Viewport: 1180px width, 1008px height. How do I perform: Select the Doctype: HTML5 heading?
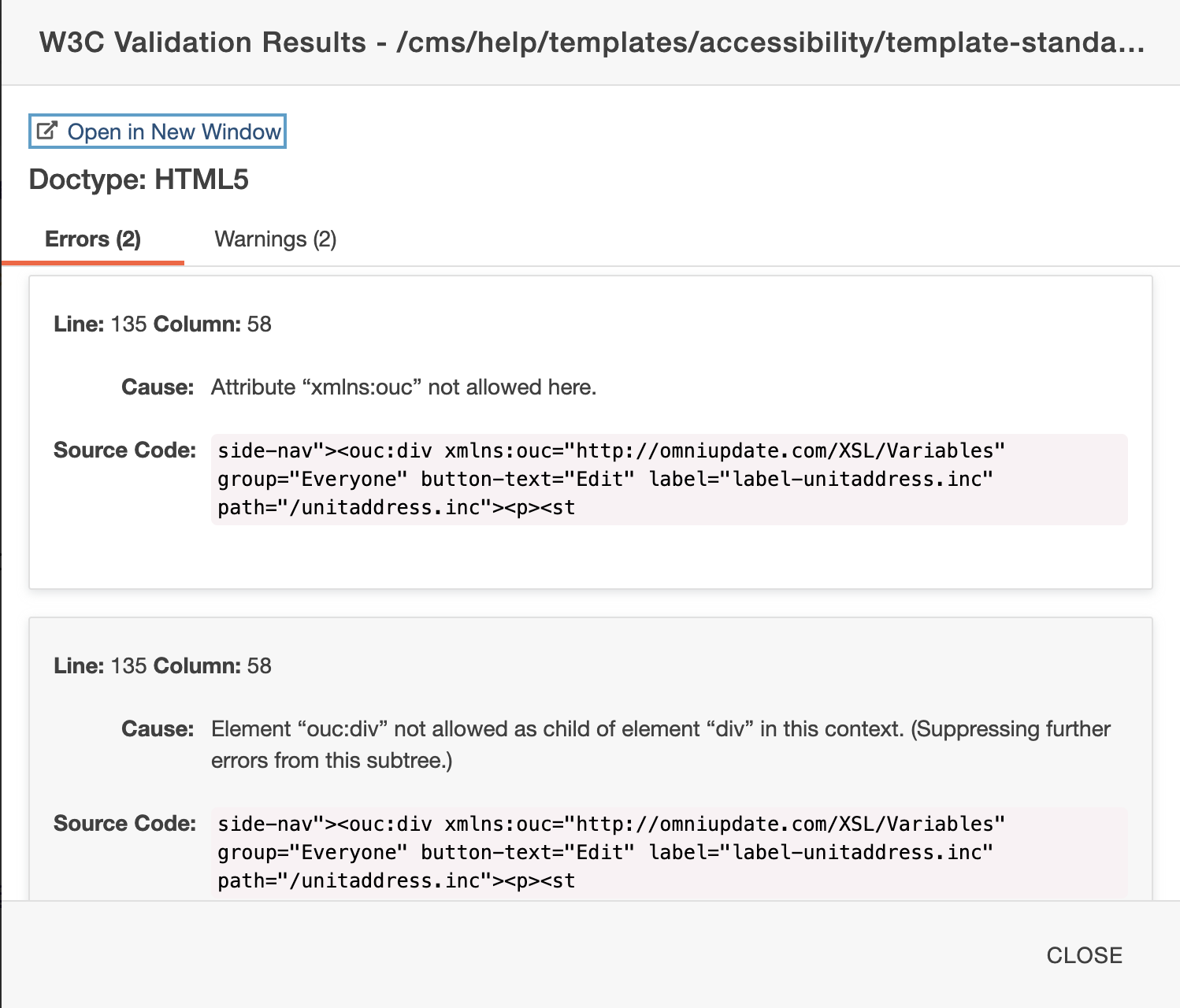[x=139, y=180]
